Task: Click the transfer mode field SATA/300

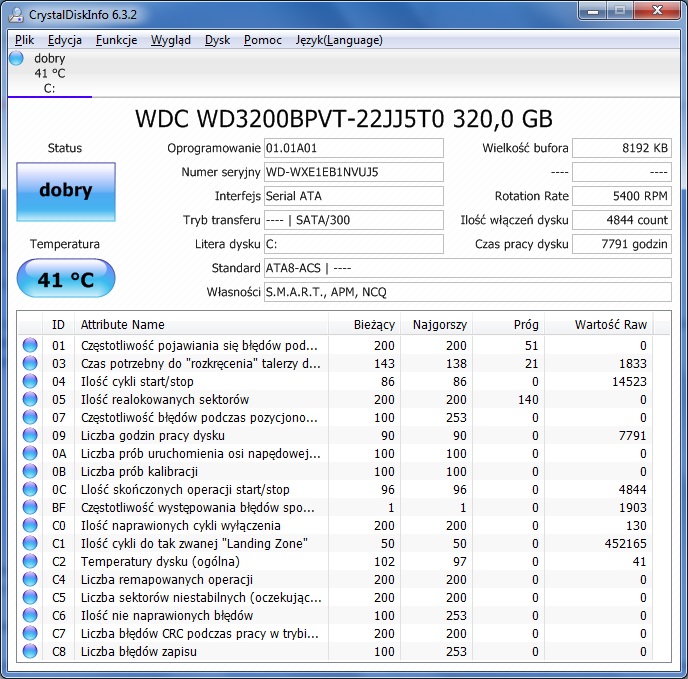Action: click(x=354, y=220)
